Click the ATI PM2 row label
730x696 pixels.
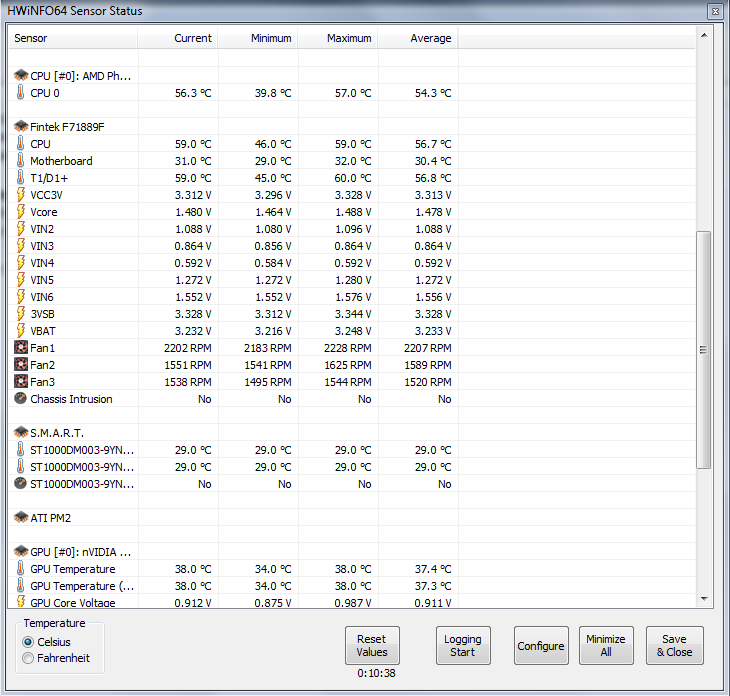[x=50, y=518]
